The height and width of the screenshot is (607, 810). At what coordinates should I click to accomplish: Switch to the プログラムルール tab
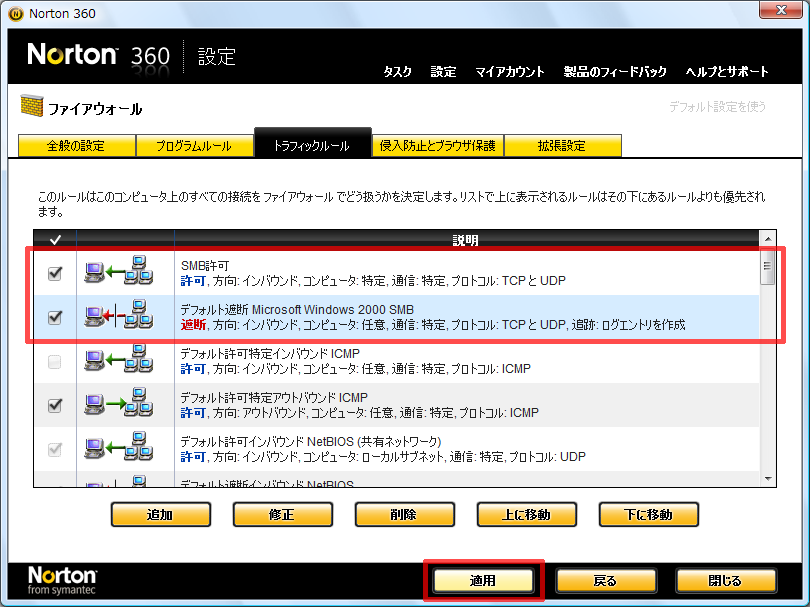[193, 146]
